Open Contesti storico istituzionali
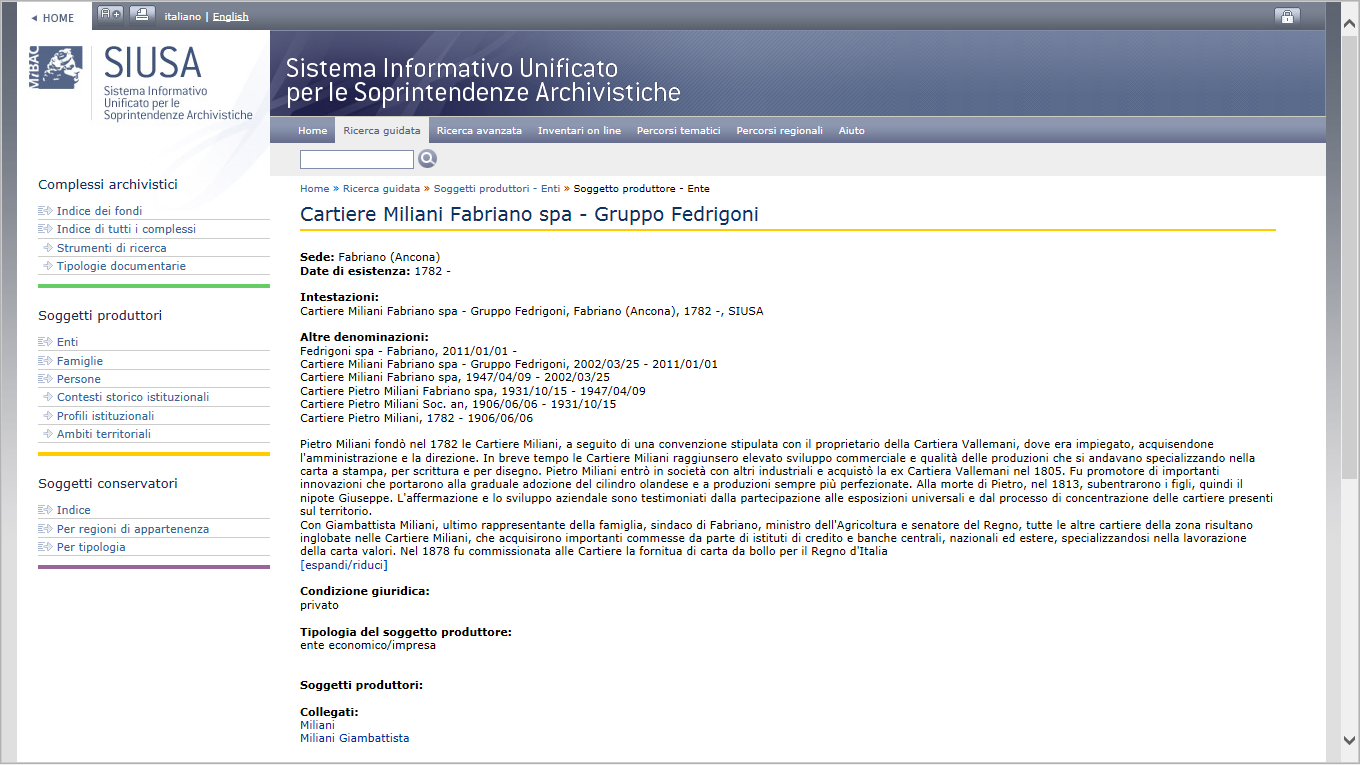The image size is (1360, 765). [133, 397]
